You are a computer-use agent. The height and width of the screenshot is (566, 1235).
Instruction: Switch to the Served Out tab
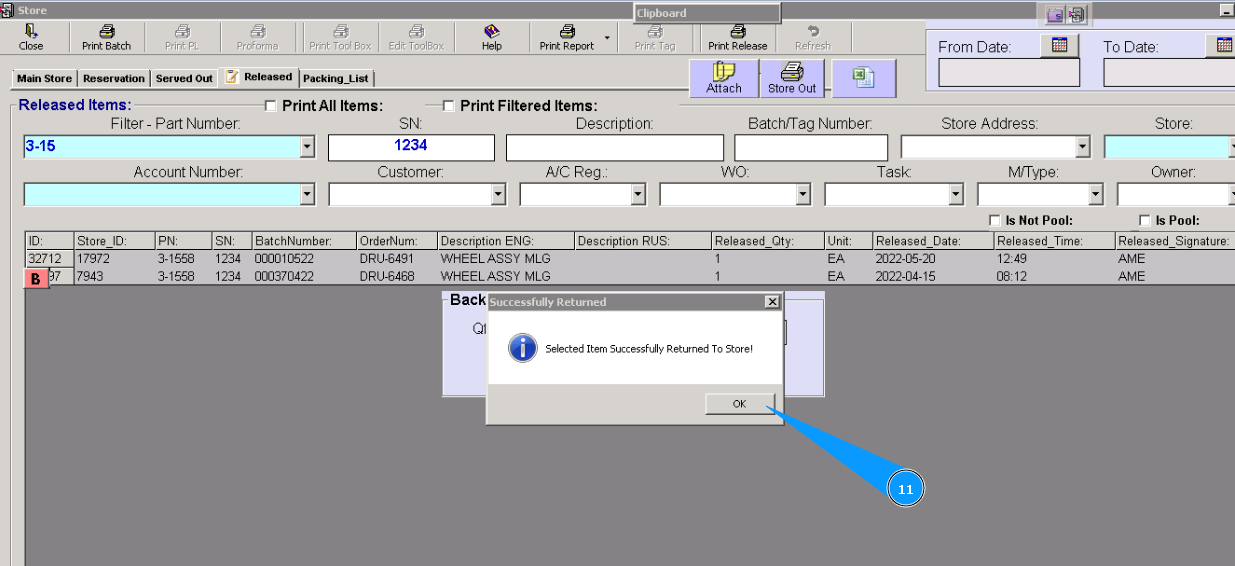pyautogui.click(x=184, y=78)
